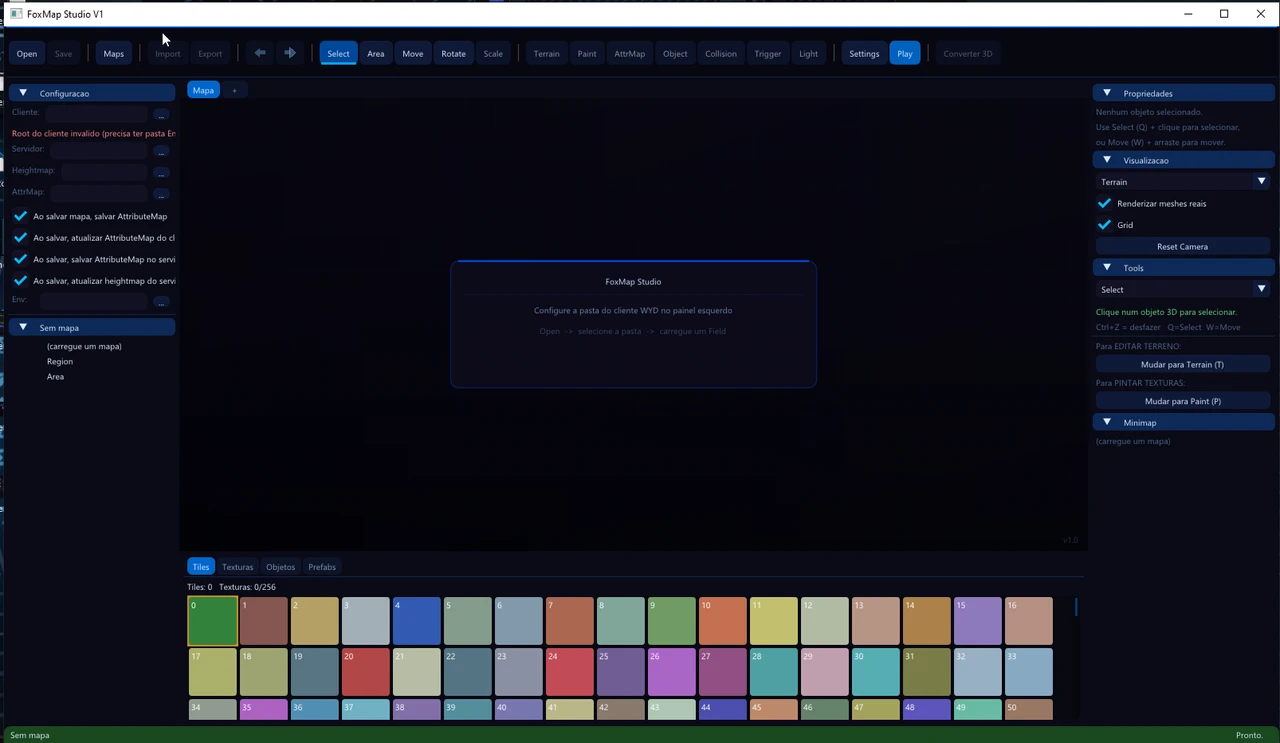Choose red tile swatch 20

click(x=366, y=672)
